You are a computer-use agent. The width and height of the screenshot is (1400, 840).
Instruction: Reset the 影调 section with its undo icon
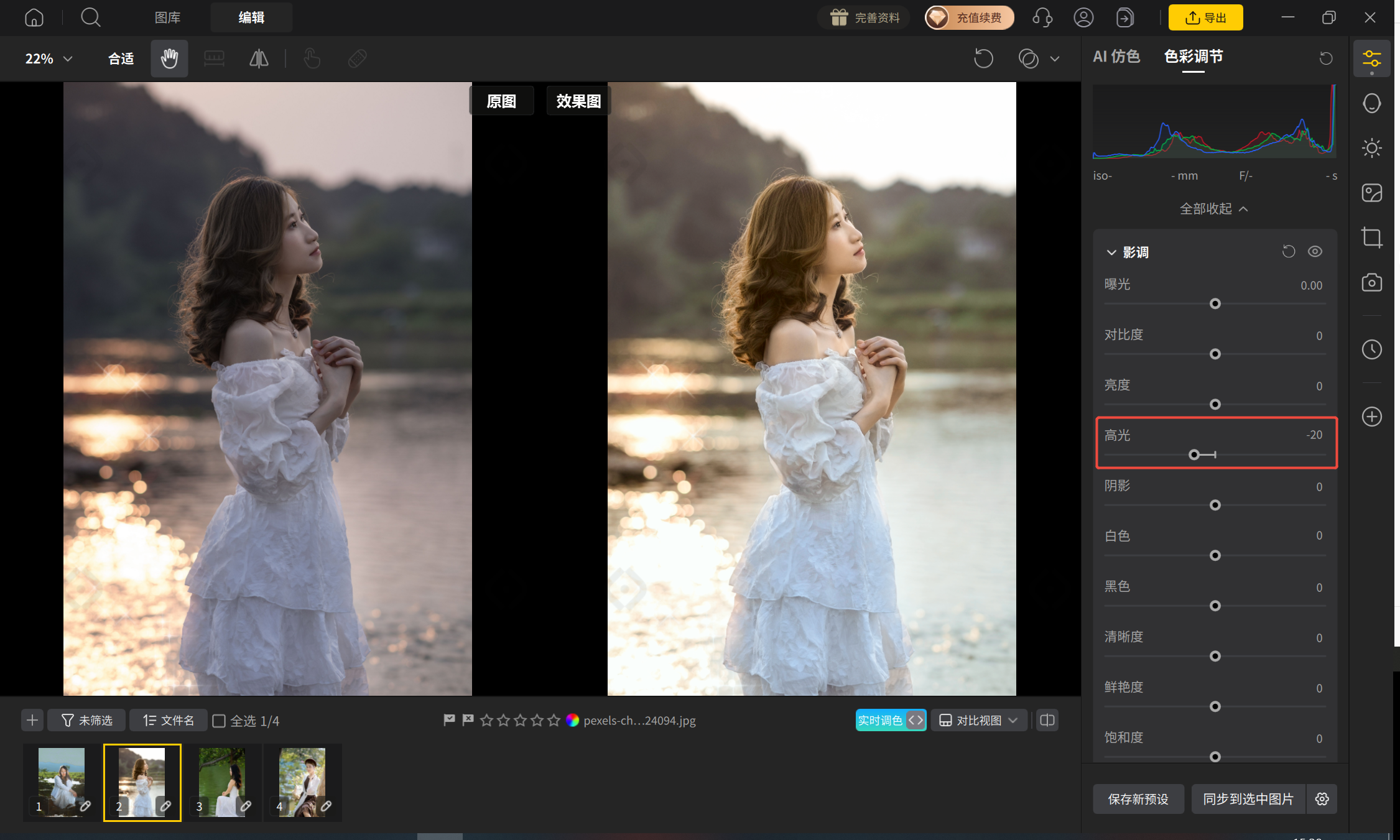coord(1289,251)
